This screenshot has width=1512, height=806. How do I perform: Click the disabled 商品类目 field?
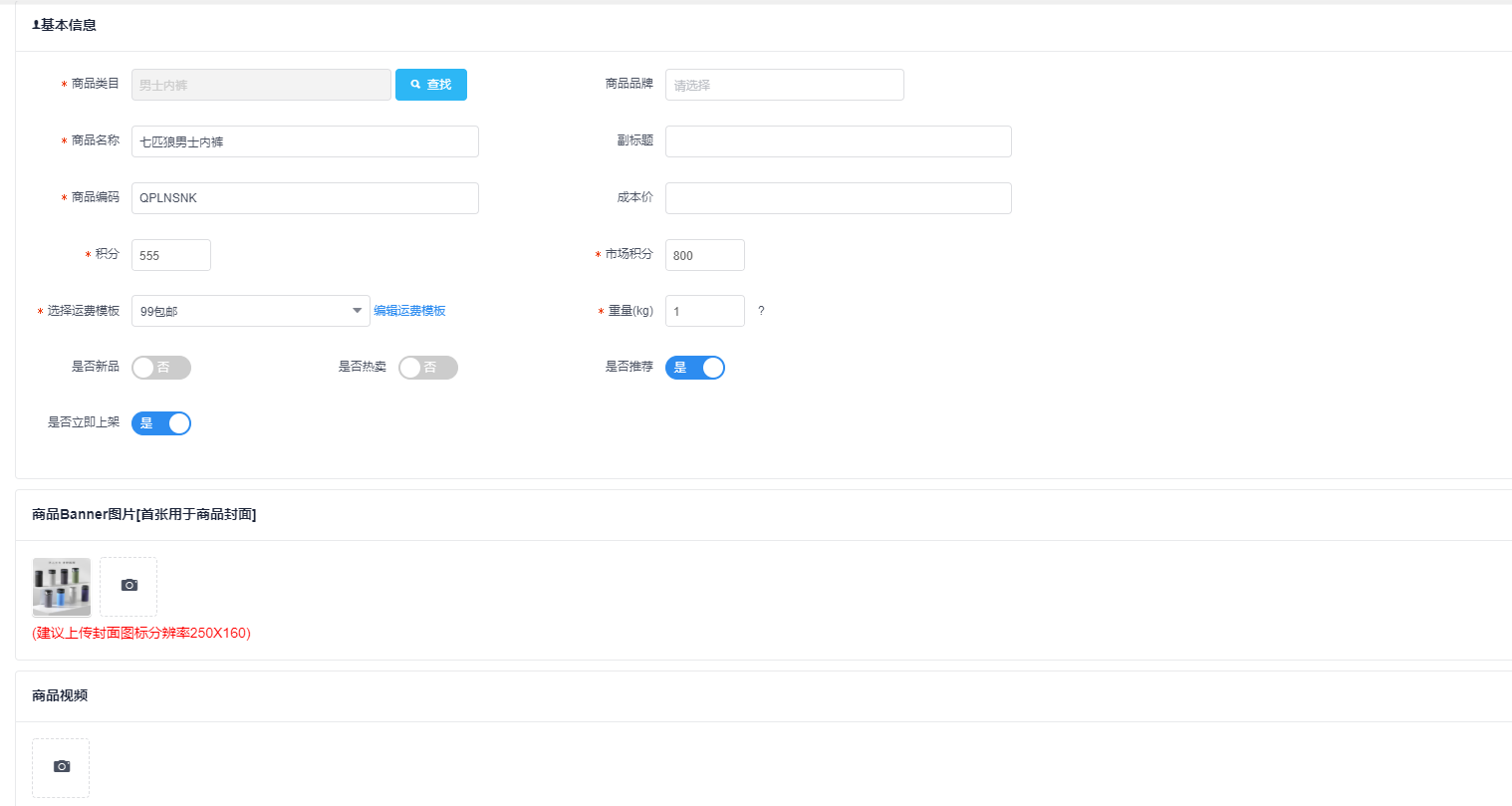click(261, 85)
